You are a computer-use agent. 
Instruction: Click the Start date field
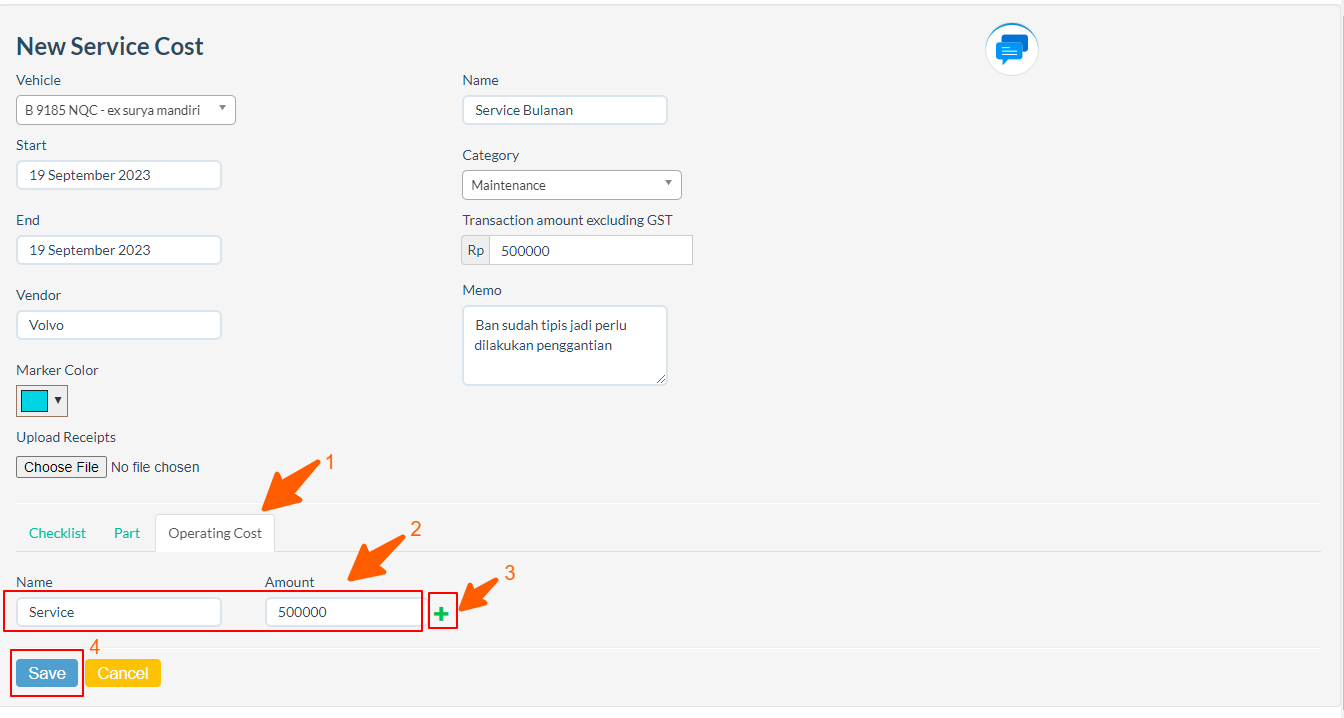coord(119,175)
